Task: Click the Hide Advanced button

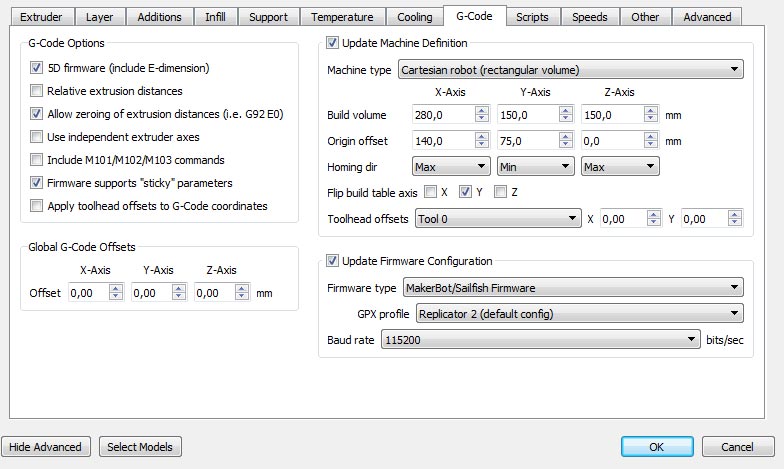Action: [46, 446]
